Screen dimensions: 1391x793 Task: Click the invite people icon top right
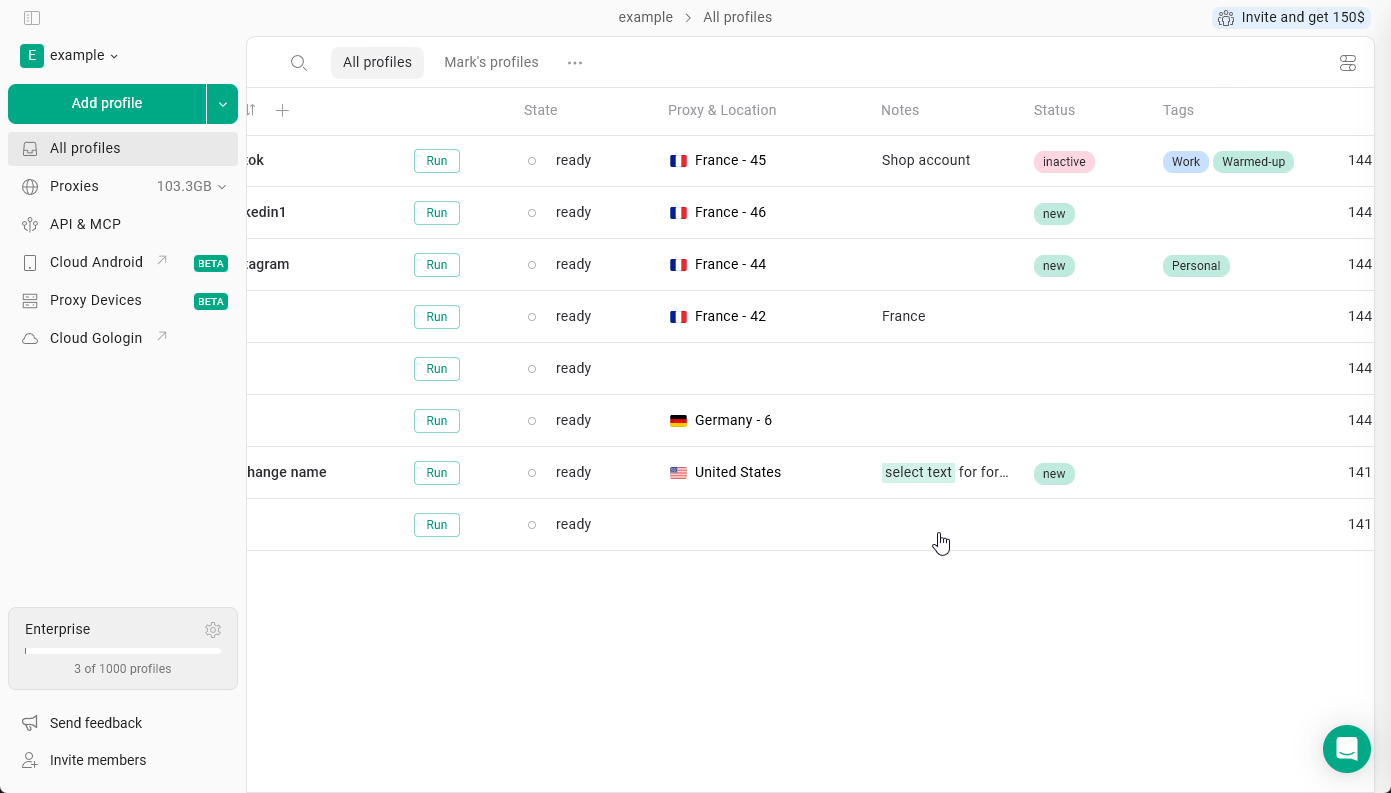tap(1226, 18)
